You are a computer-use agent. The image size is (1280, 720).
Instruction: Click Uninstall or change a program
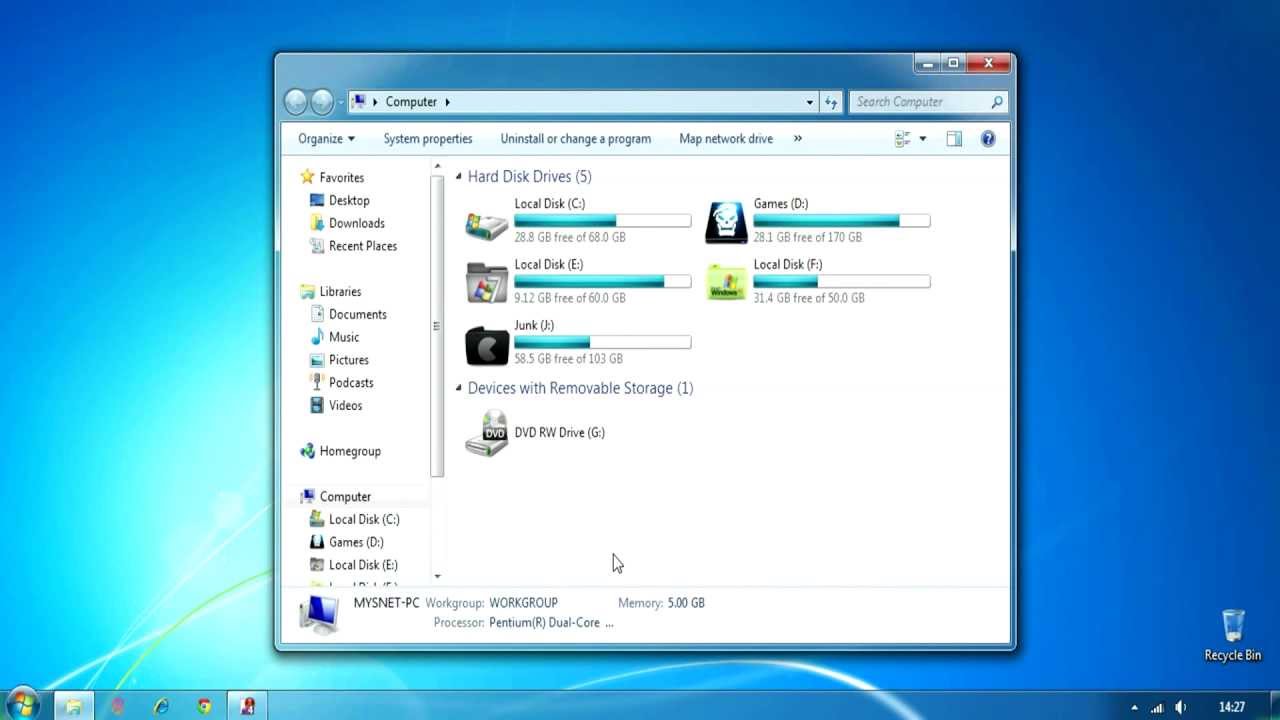tap(576, 139)
